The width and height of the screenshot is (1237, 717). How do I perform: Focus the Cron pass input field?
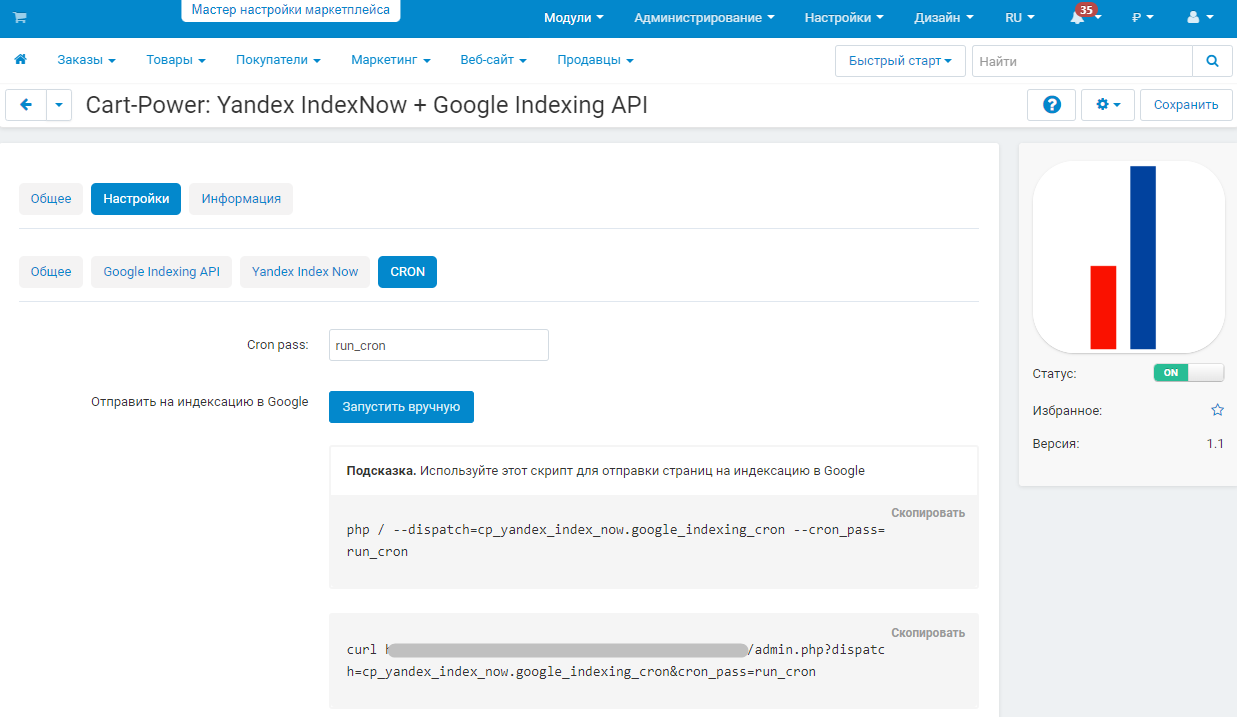click(x=439, y=345)
